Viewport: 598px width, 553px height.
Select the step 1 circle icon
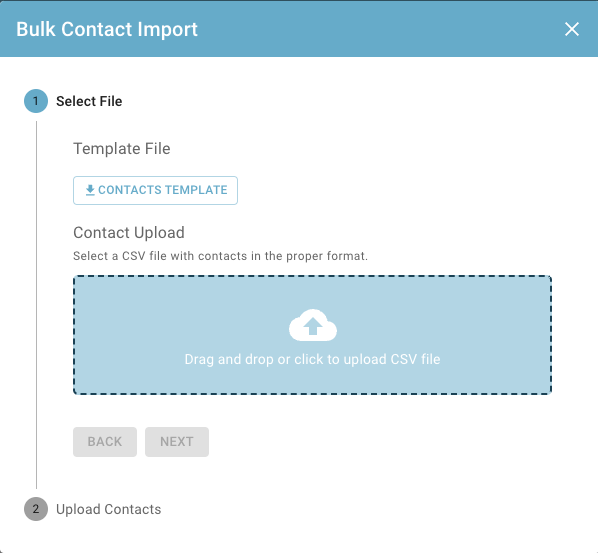coord(36,101)
